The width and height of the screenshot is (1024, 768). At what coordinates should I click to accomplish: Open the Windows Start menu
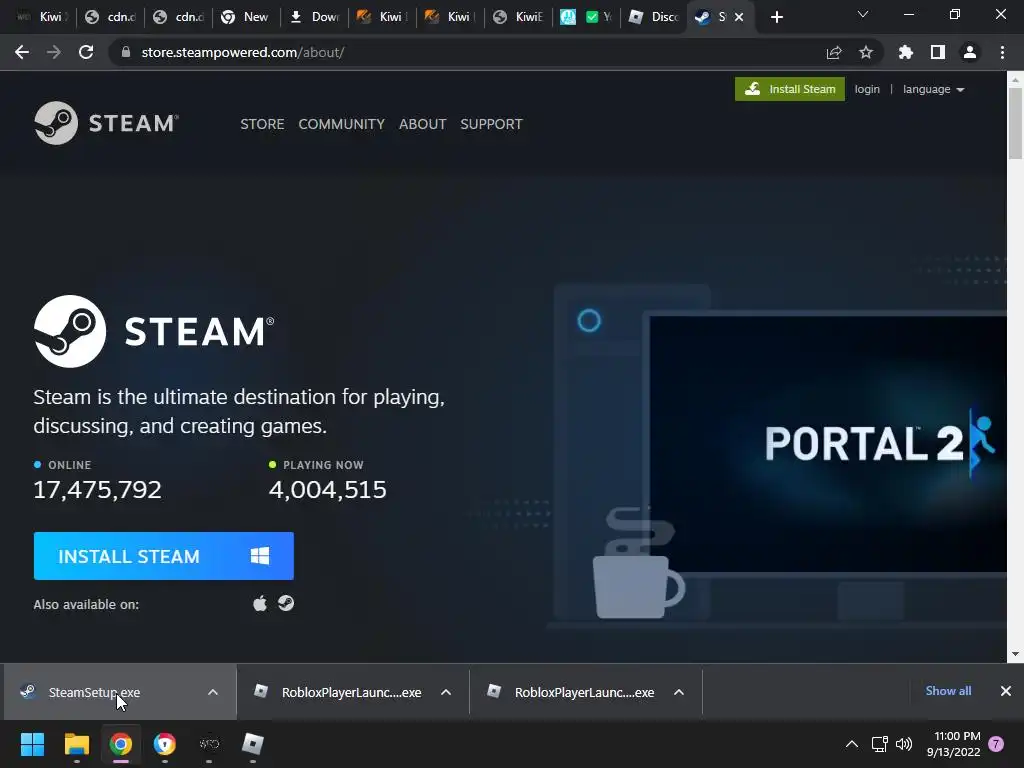(32, 744)
